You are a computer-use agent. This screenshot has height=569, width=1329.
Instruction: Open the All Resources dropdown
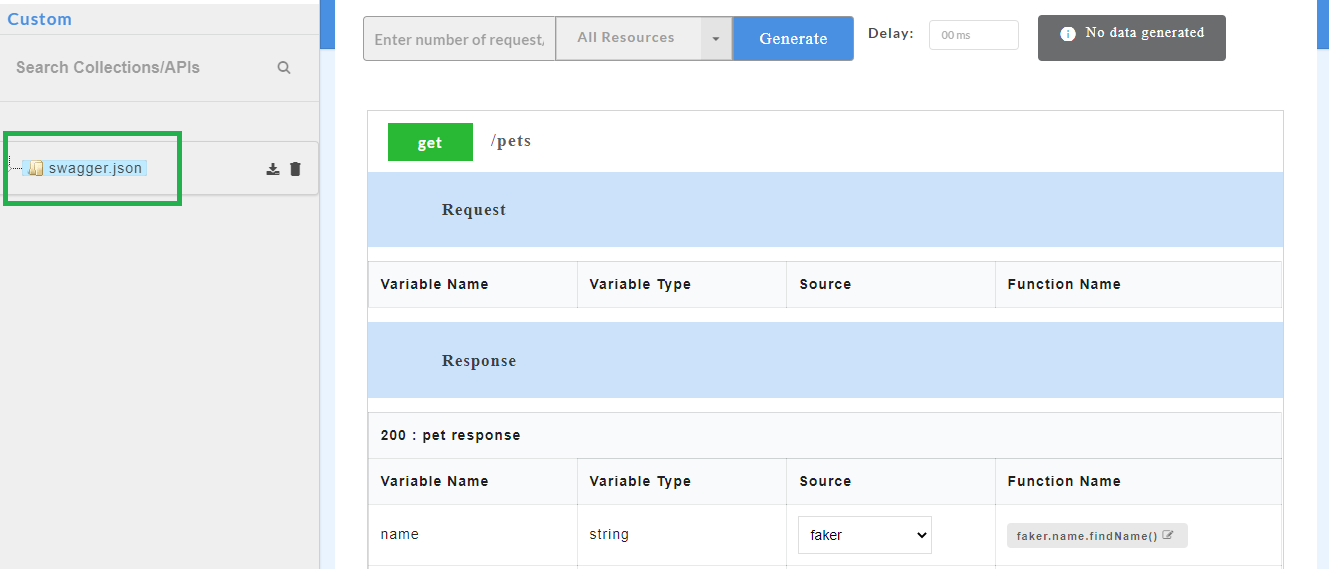coord(627,38)
